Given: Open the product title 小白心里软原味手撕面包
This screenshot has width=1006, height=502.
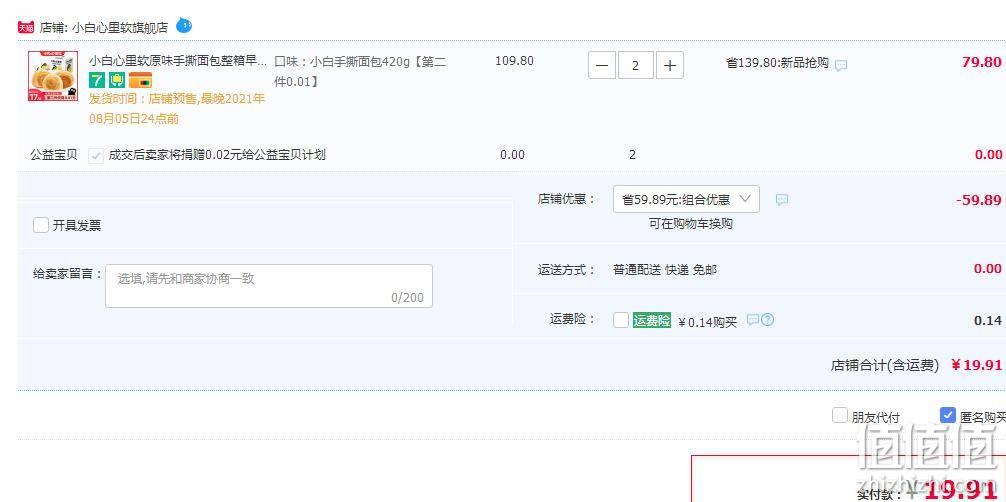Looking at the screenshot, I should click(177, 61).
